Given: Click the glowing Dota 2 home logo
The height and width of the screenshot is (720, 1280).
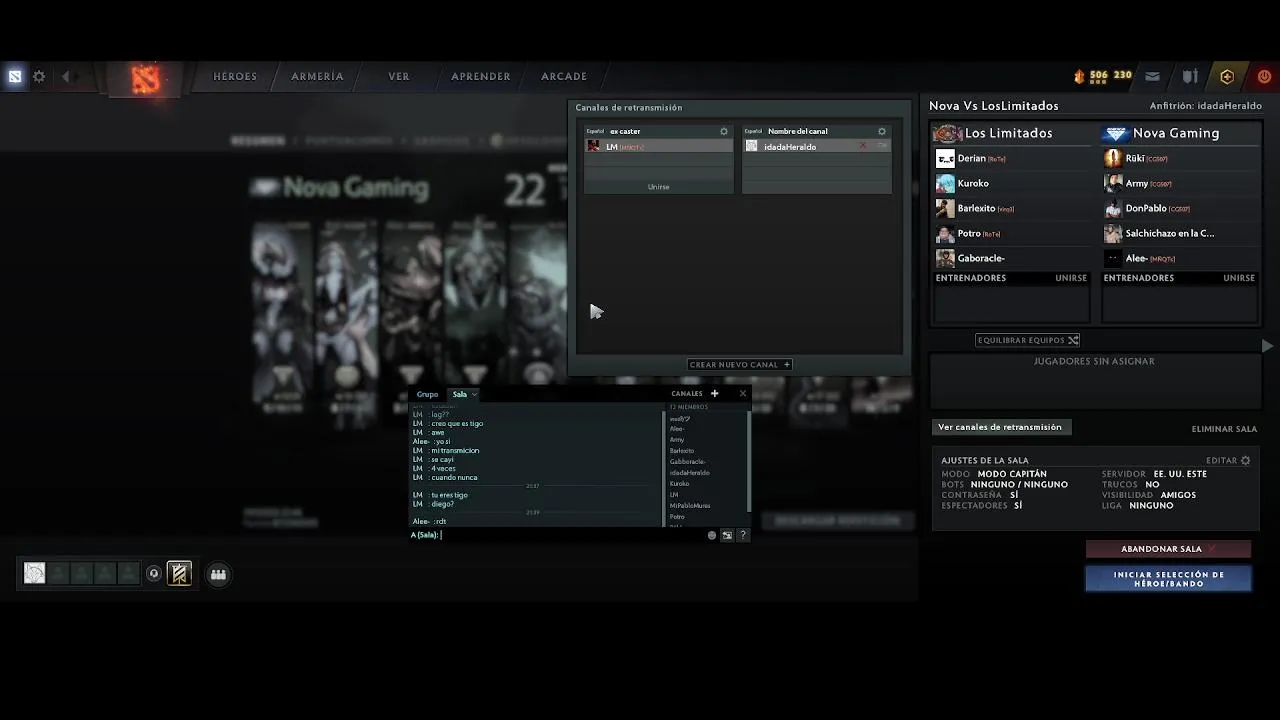Looking at the screenshot, I should pyautogui.click(x=146, y=78).
